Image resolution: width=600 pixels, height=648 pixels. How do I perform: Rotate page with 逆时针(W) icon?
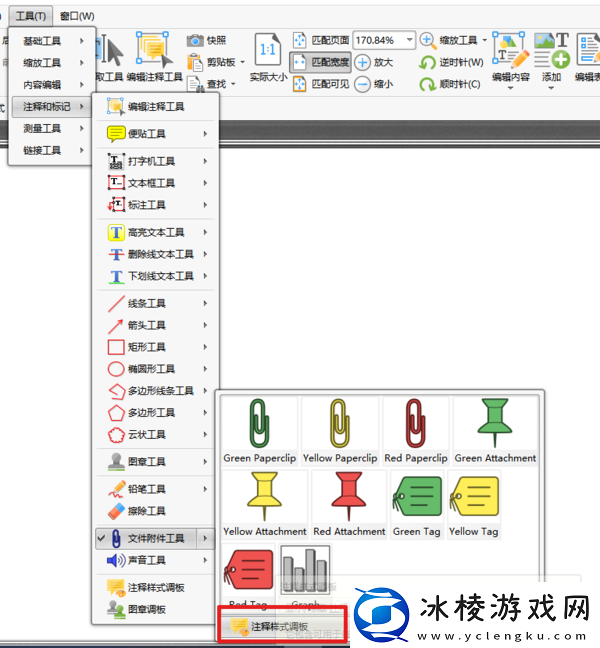[x=427, y=62]
